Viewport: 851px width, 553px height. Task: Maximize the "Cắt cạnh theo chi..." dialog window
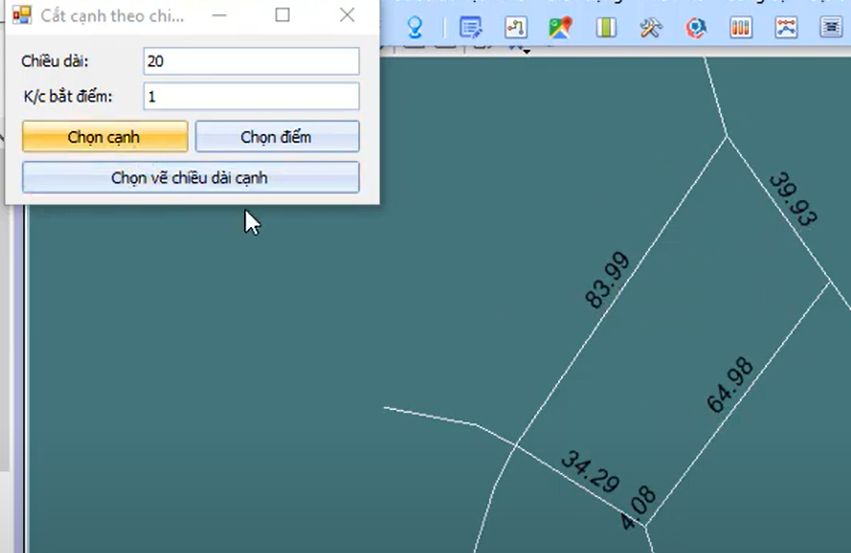(x=282, y=15)
